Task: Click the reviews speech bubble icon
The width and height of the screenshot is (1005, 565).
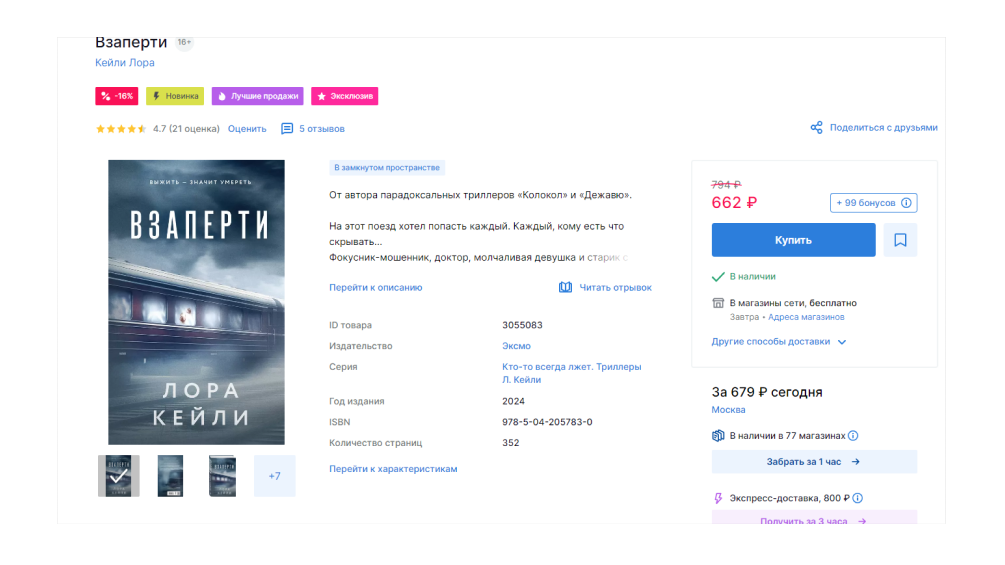Action: click(287, 129)
